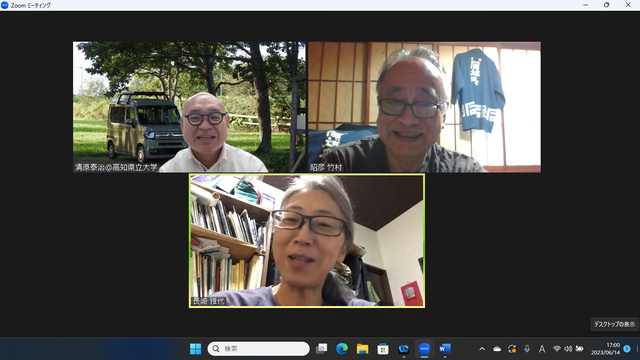Switch to Word from taskbar
Screen dimensions: 640x360
(445, 349)
